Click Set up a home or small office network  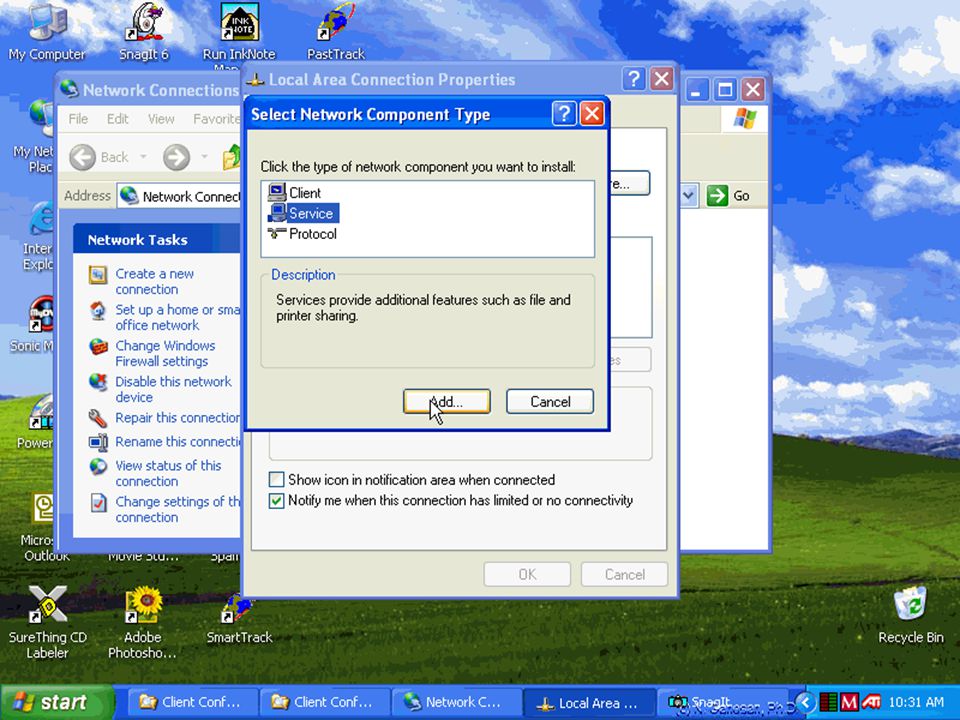pyautogui.click(x=178, y=317)
